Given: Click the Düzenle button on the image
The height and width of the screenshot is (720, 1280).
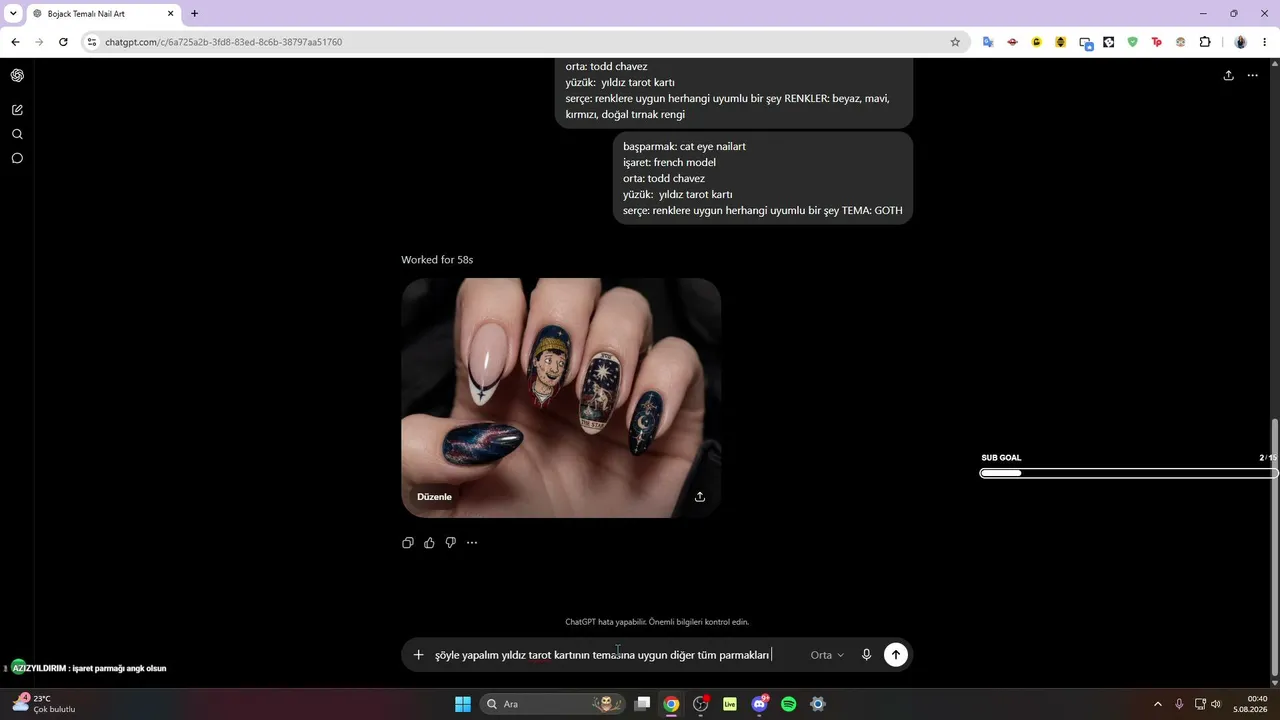Looking at the screenshot, I should (x=435, y=497).
